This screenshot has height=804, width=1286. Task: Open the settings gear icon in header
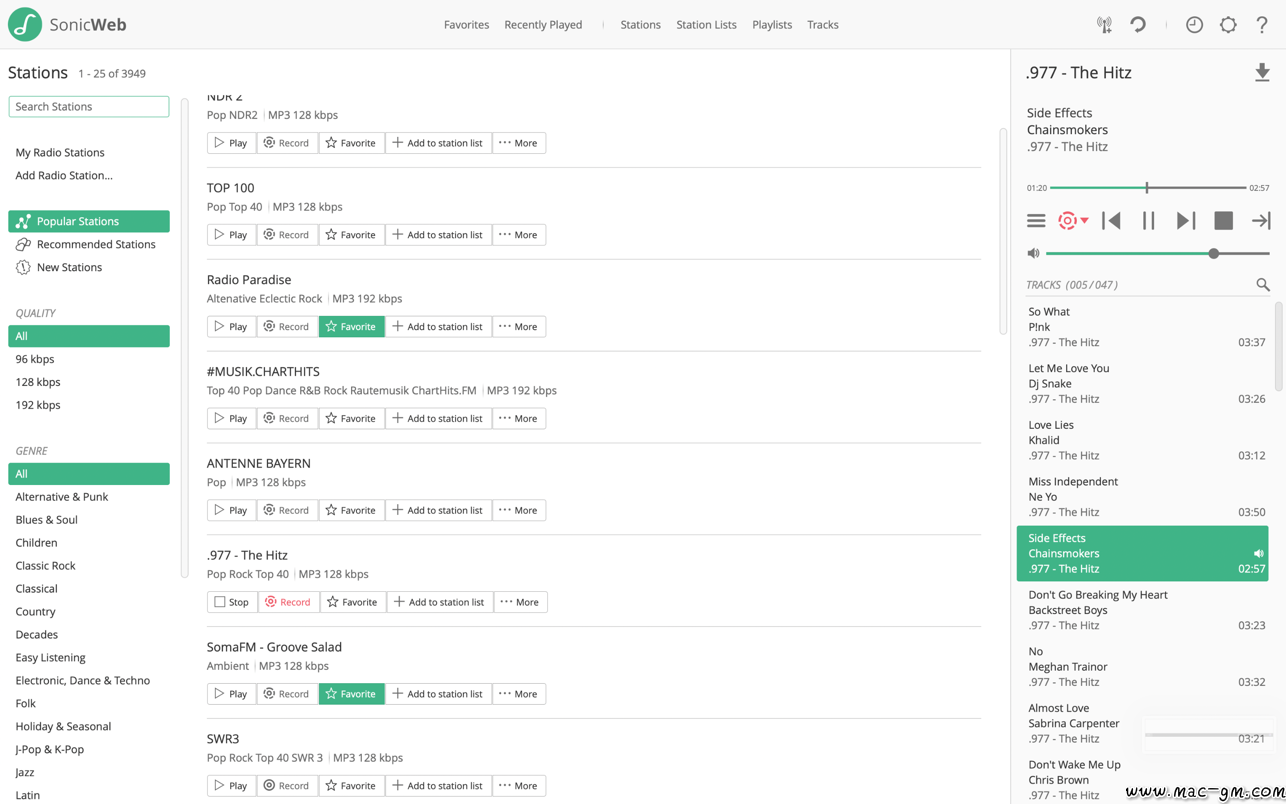point(1228,25)
